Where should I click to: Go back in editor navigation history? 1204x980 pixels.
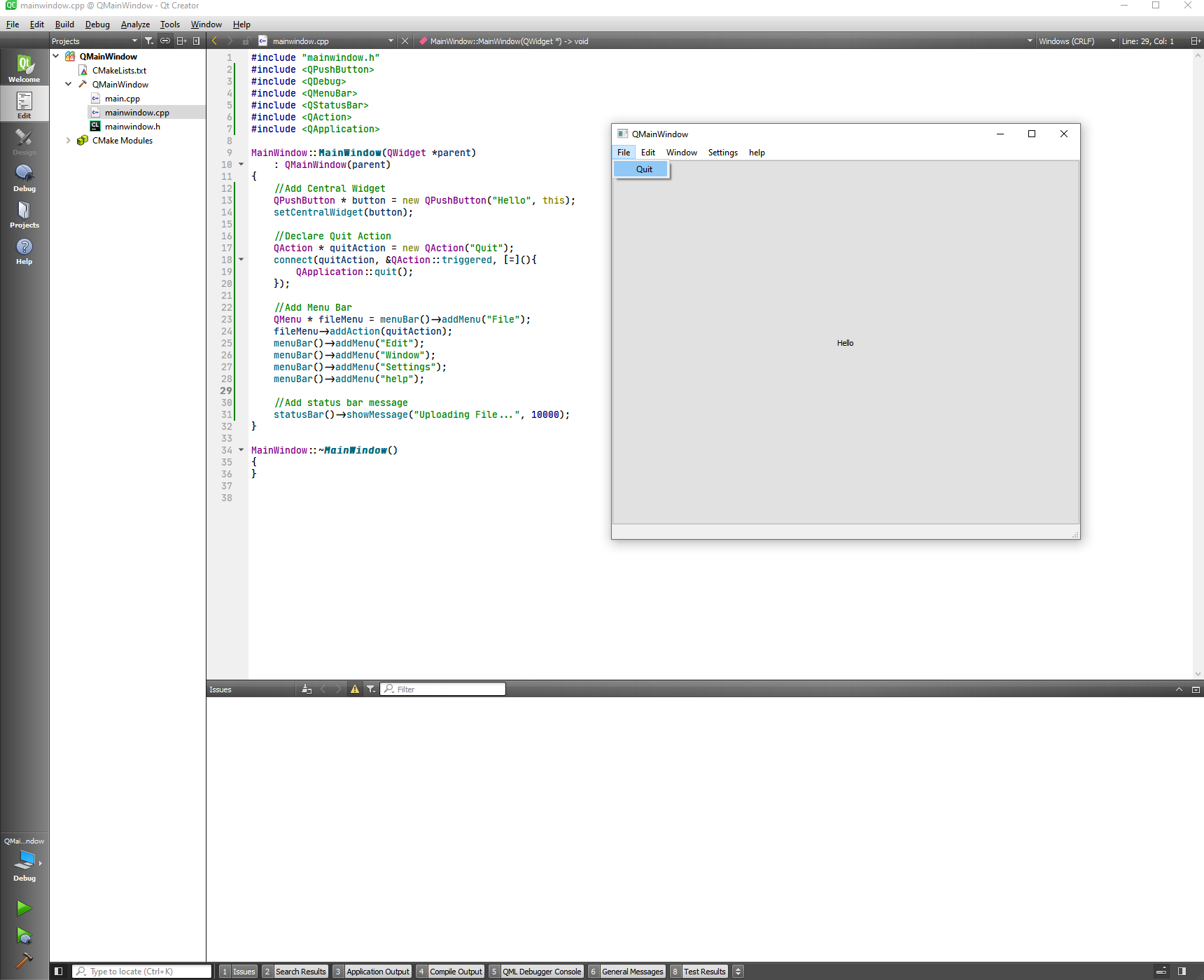point(215,41)
